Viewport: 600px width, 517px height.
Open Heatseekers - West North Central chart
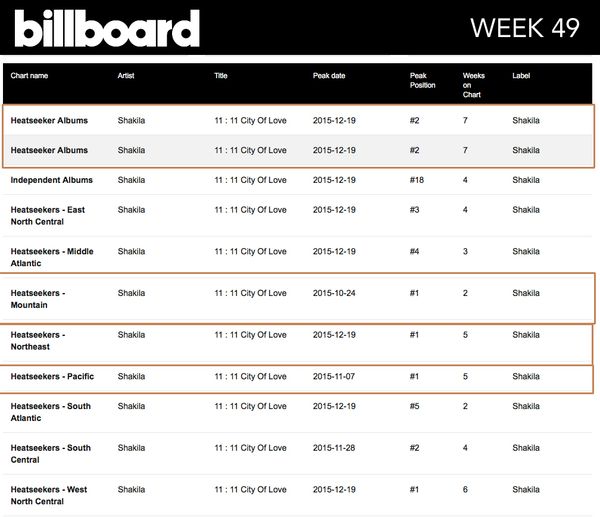(49, 496)
